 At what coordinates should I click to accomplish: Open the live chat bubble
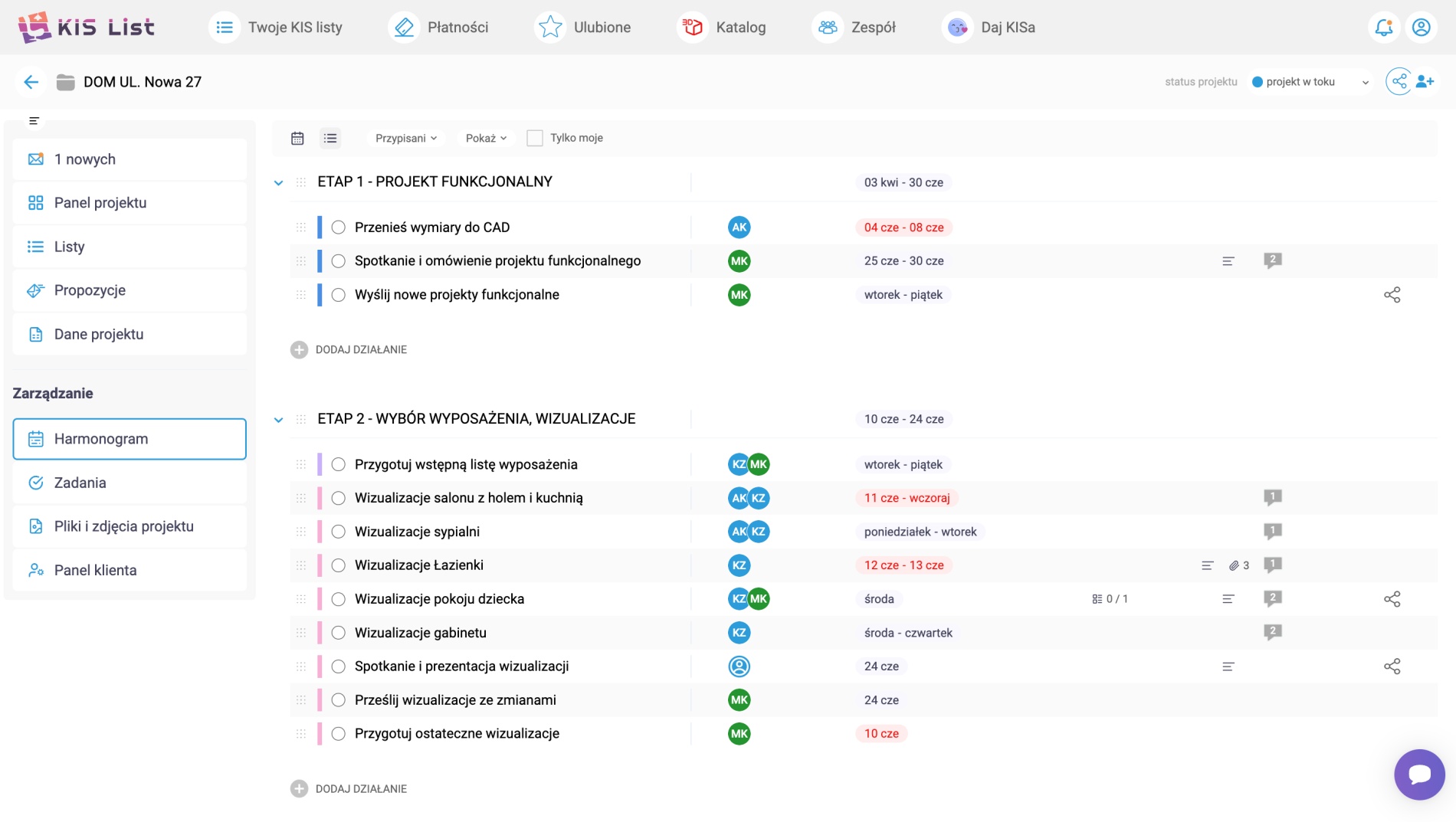point(1418,774)
